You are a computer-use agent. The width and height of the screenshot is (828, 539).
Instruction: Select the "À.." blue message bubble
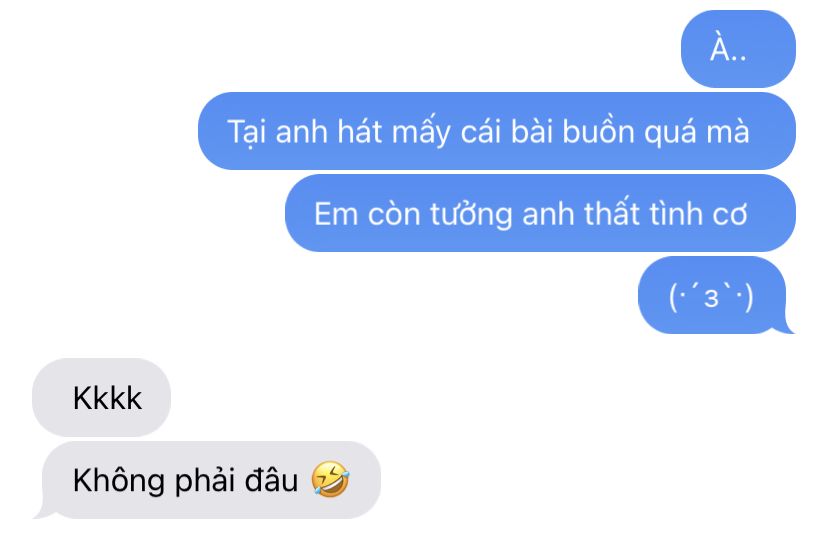click(x=738, y=49)
